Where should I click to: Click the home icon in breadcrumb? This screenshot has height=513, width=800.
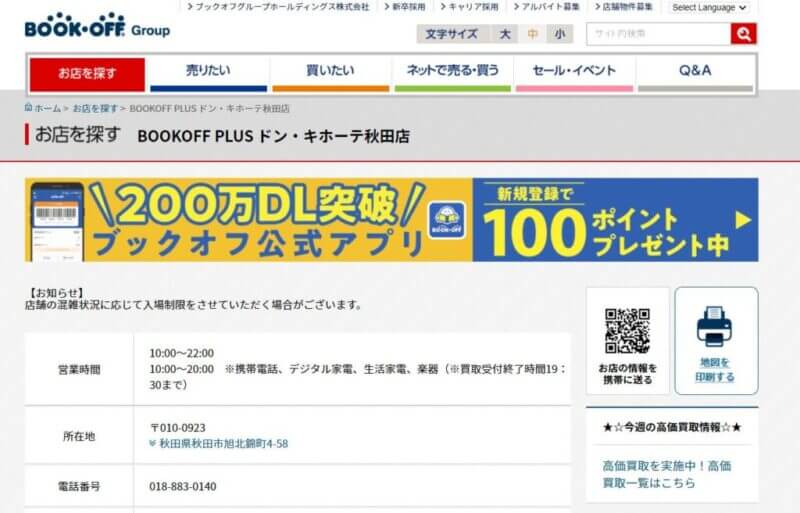(x=29, y=108)
